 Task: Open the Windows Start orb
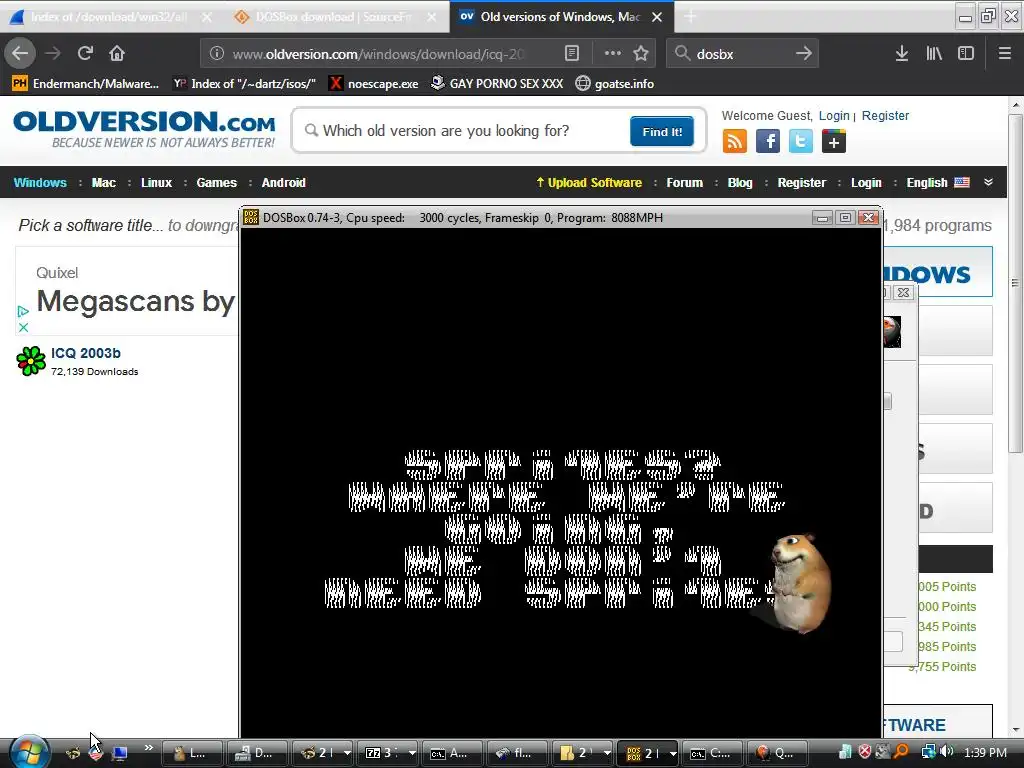pyautogui.click(x=29, y=752)
